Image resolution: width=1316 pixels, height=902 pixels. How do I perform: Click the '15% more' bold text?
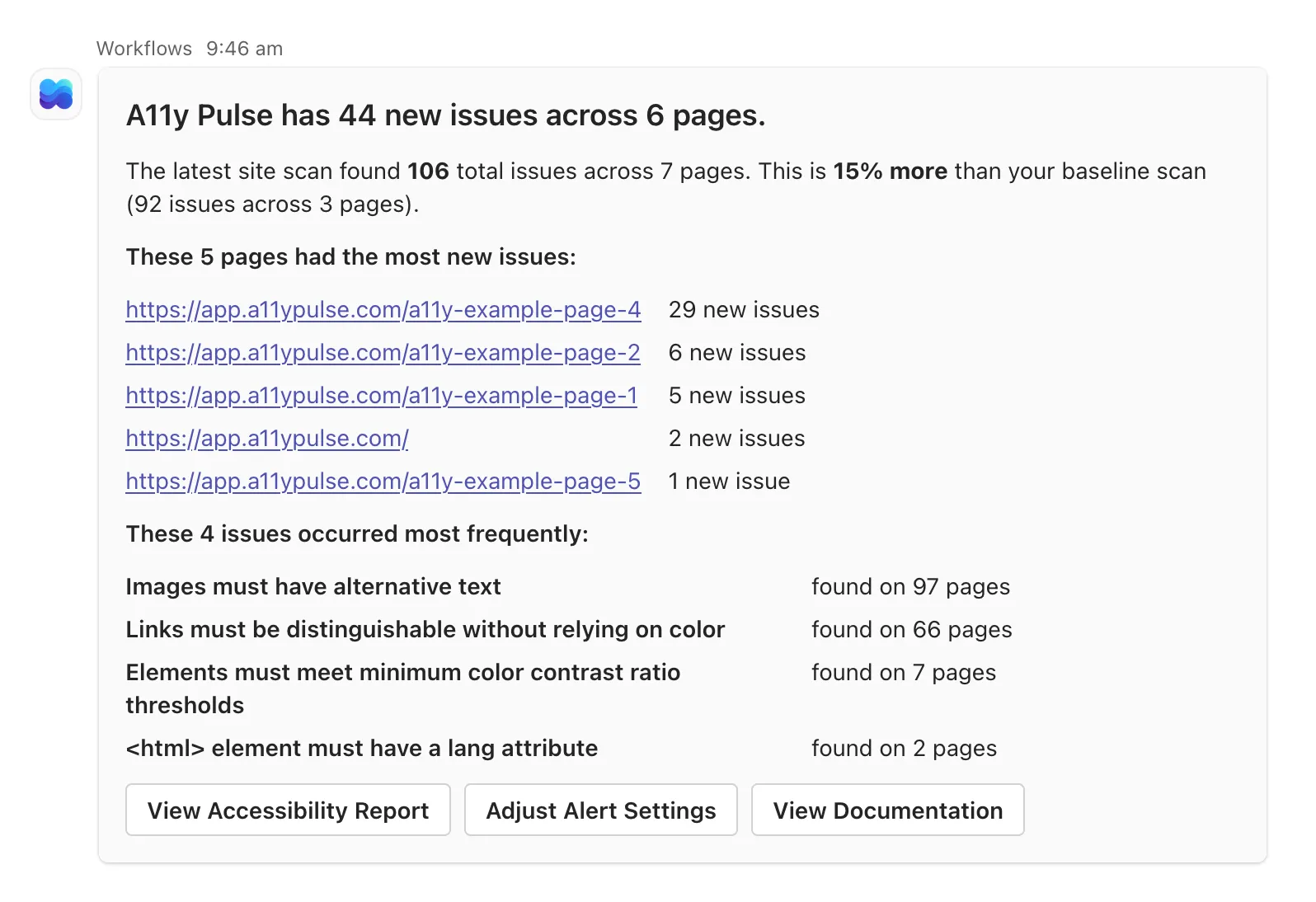(x=891, y=171)
